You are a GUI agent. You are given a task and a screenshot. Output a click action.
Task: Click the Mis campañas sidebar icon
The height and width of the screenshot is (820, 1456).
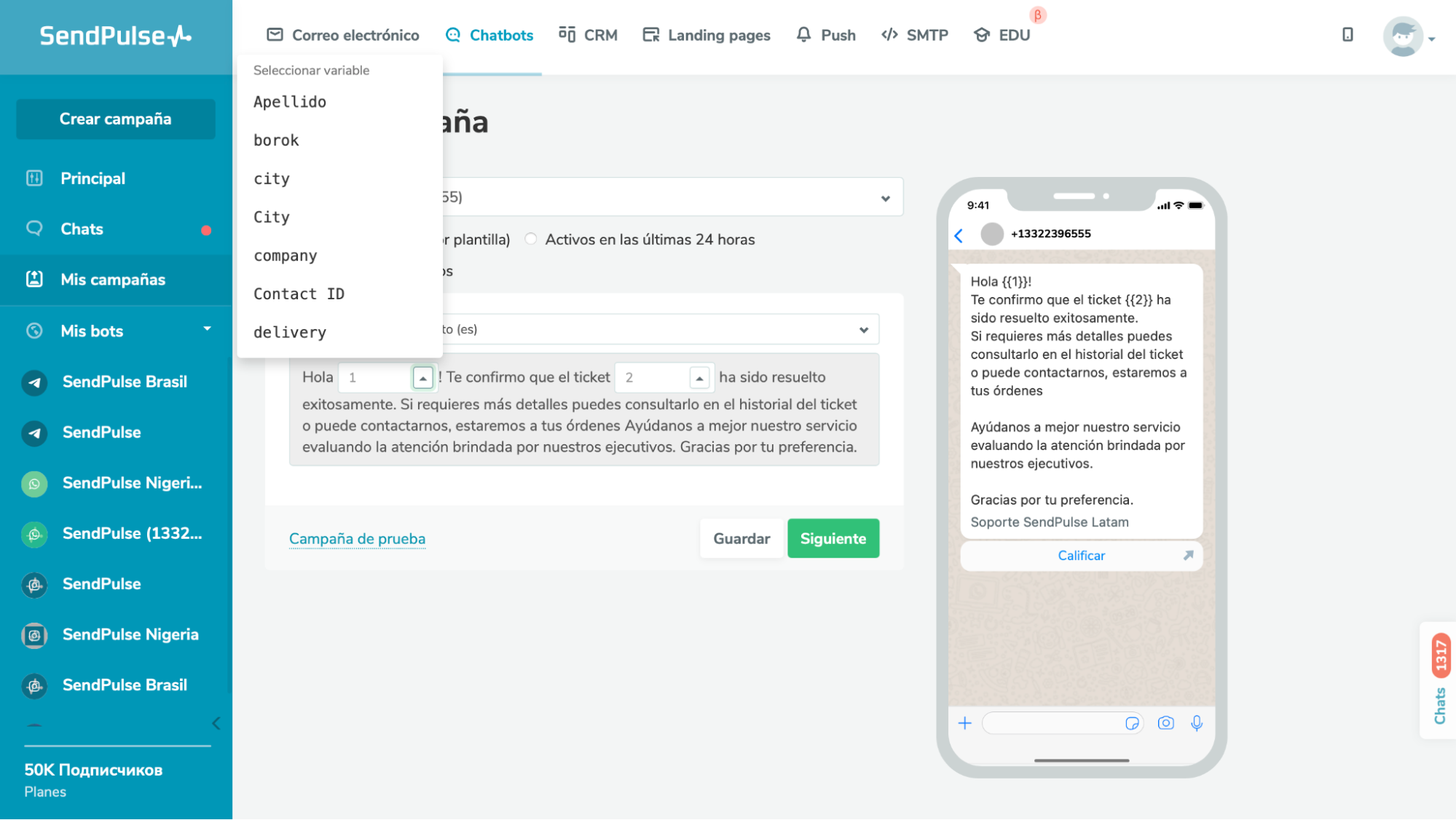[x=34, y=279]
